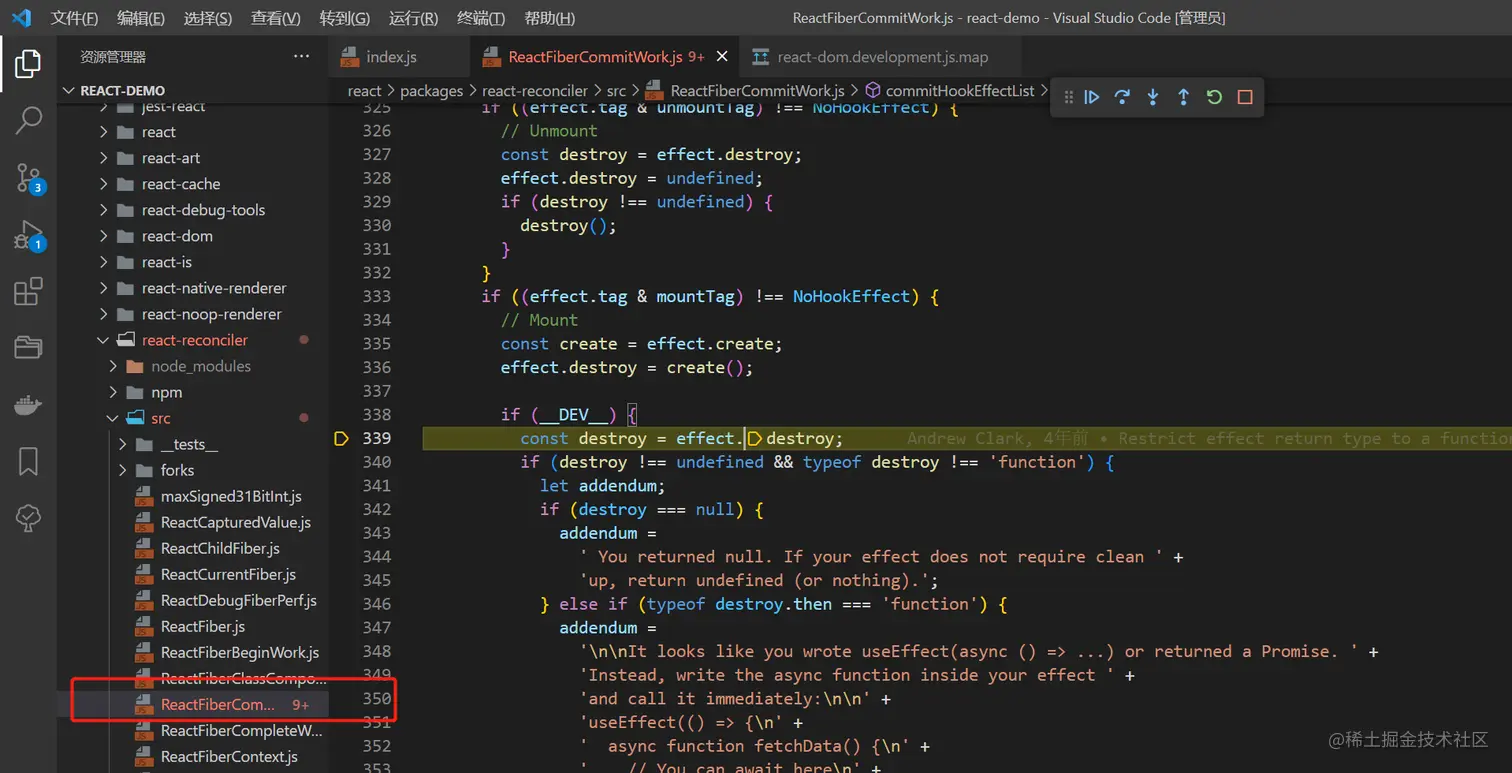This screenshot has height=773, width=1512.
Task: Open the Search view in activity bar
Action: point(28,120)
